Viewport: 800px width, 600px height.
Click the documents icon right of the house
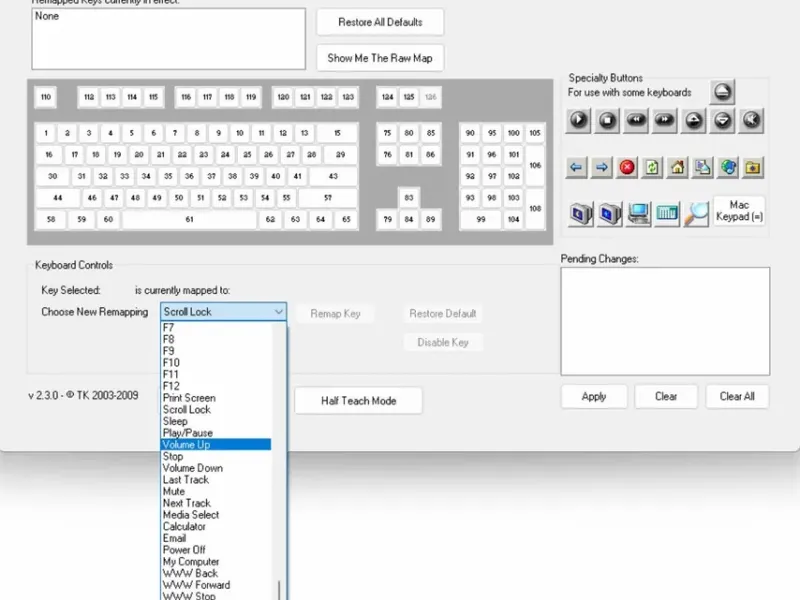[x=703, y=167]
